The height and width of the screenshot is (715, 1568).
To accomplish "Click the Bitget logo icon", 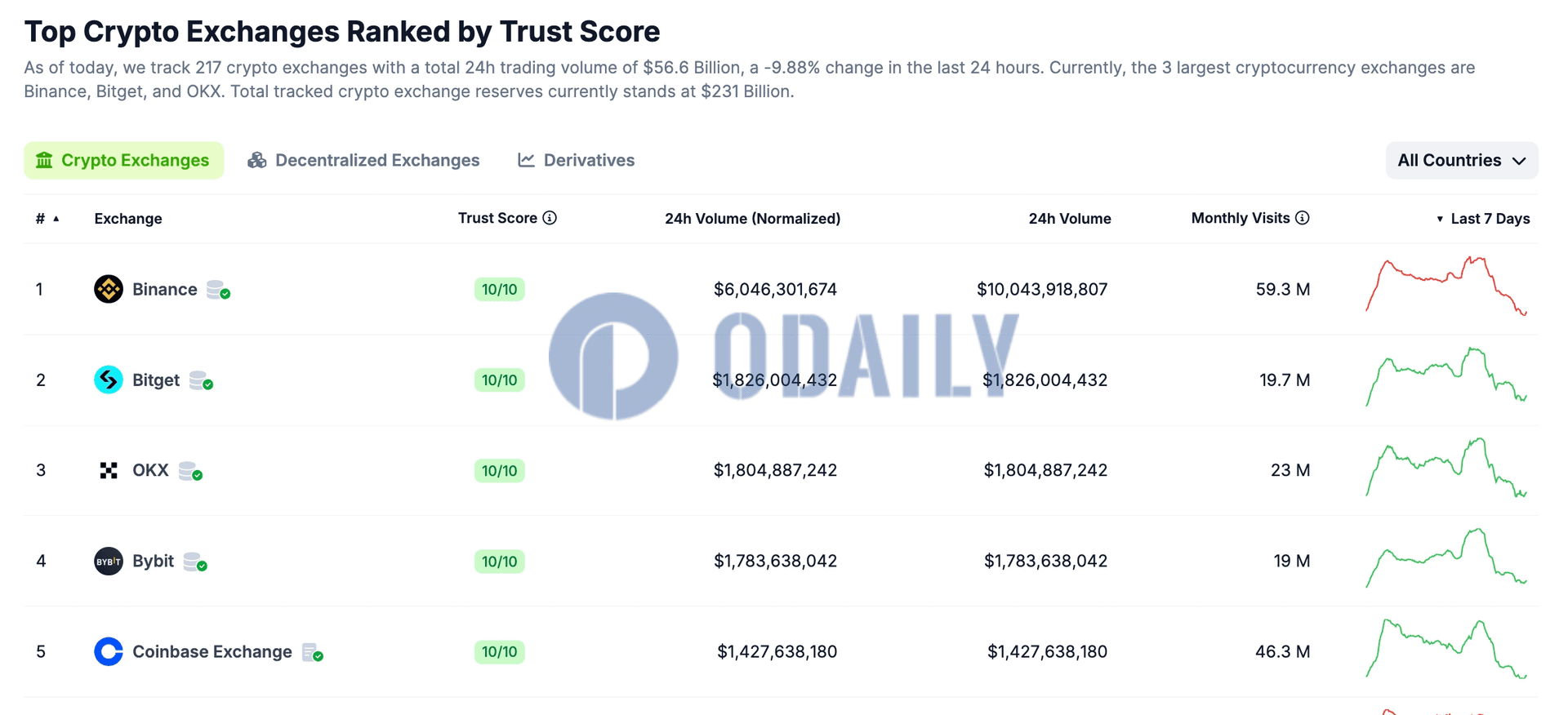I will pos(109,380).
